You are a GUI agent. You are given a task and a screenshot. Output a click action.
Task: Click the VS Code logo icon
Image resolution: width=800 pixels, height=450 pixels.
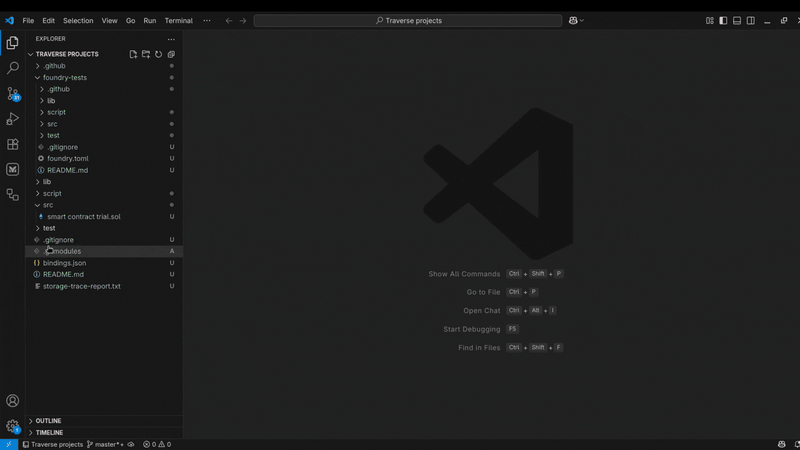point(9,20)
